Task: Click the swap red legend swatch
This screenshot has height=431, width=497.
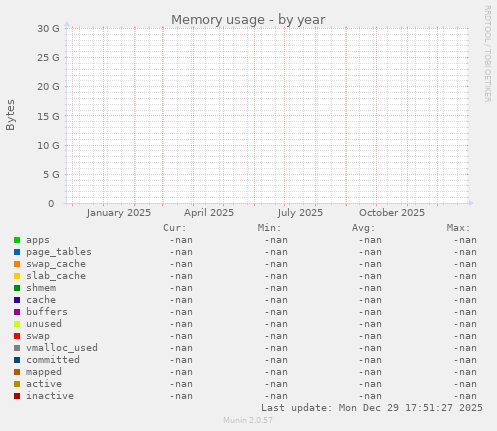Action: 17,336
